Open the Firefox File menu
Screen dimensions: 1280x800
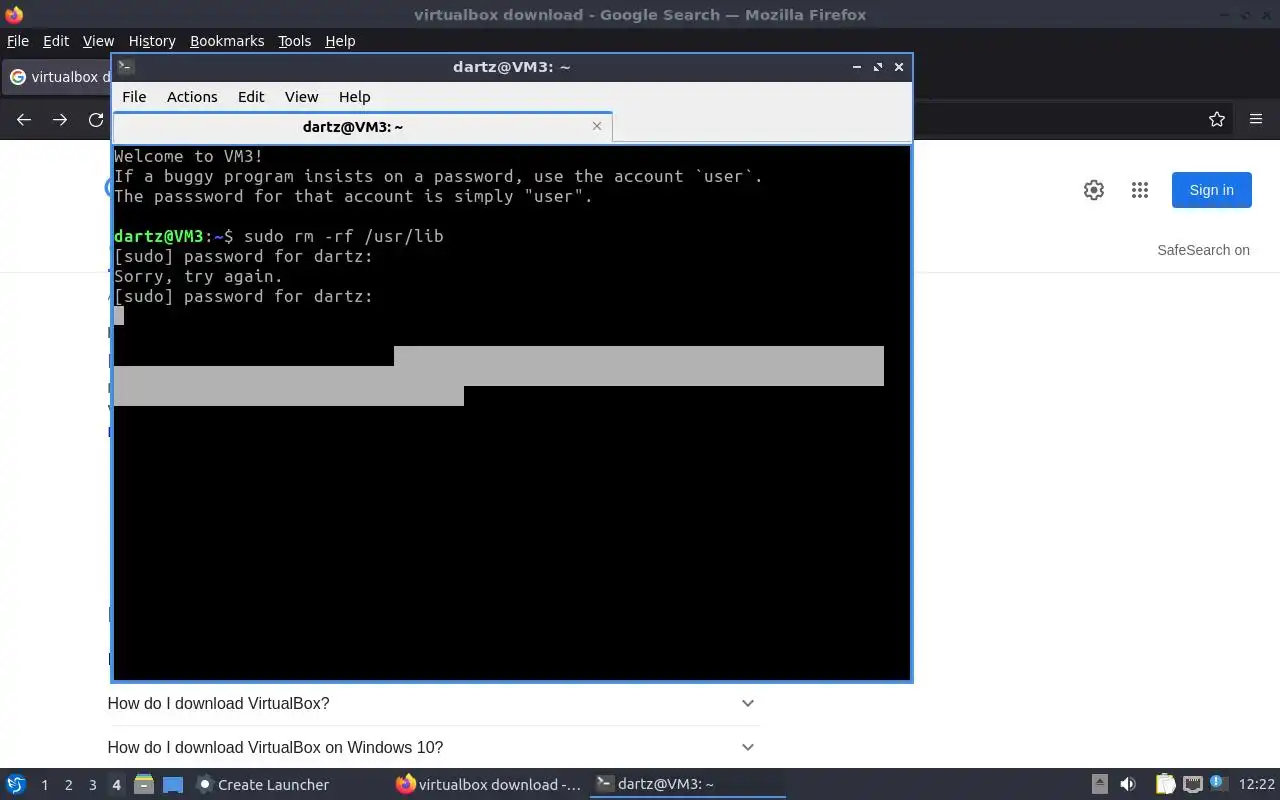(18, 41)
